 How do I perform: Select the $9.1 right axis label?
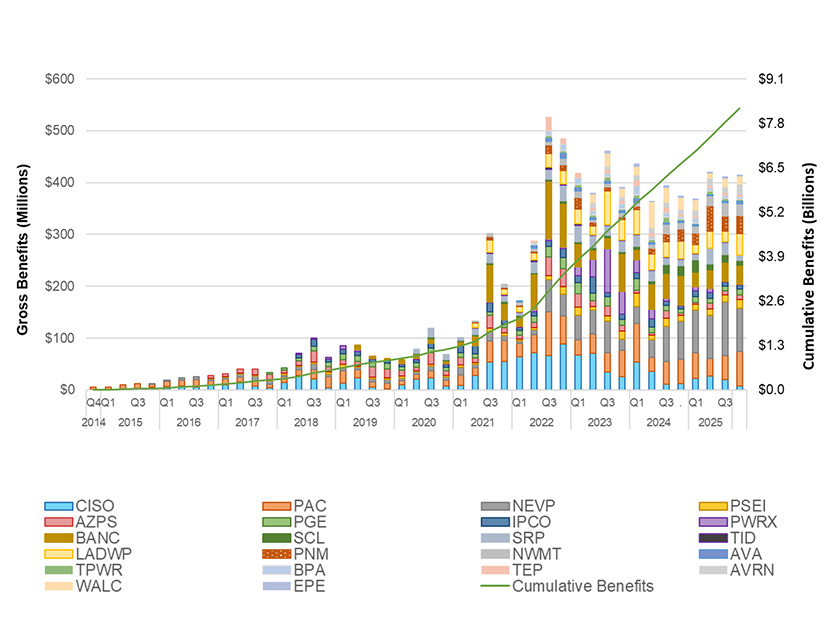click(767, 78)
